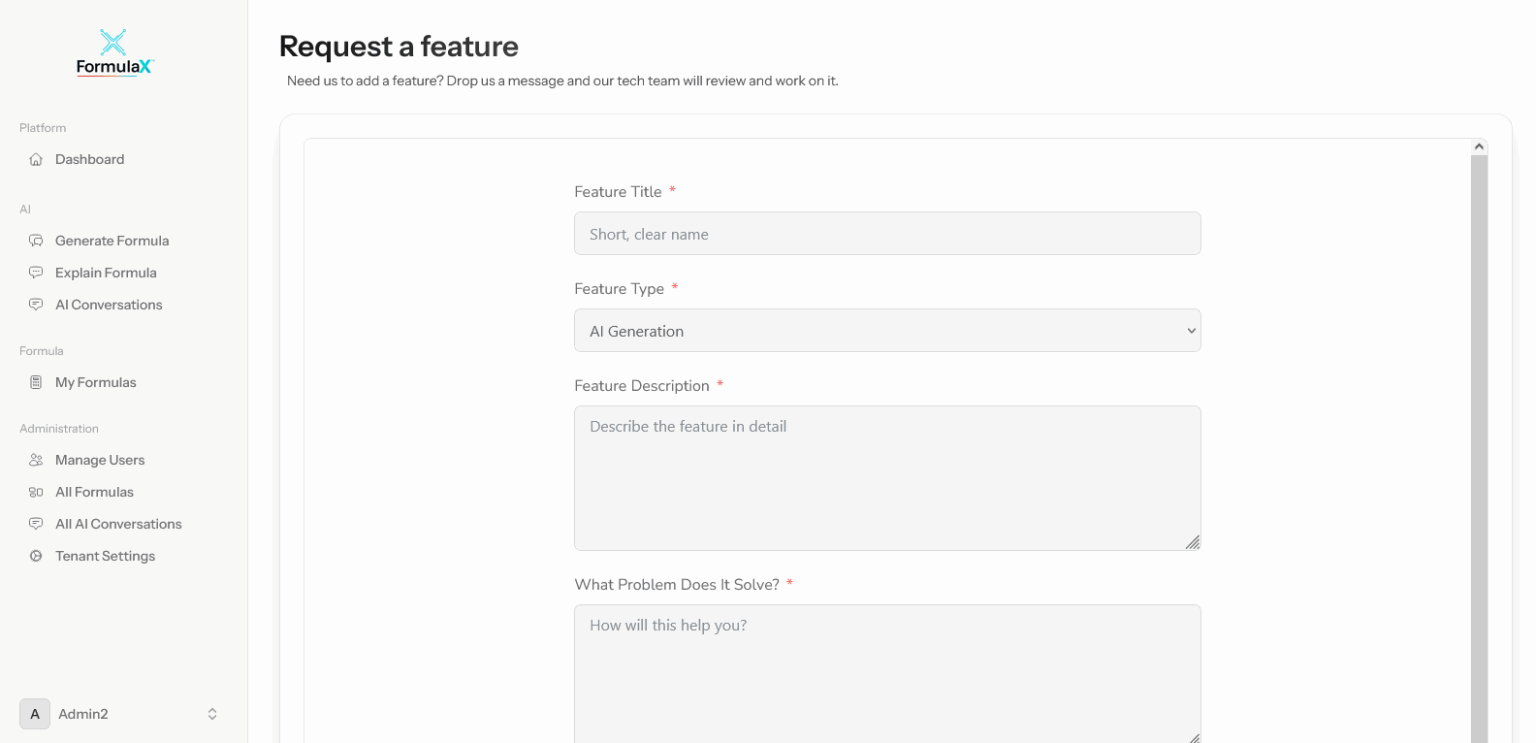Click the My Formulas icon
The image size is (1536, 743).
pyautogui.click(x=36, y=382)
